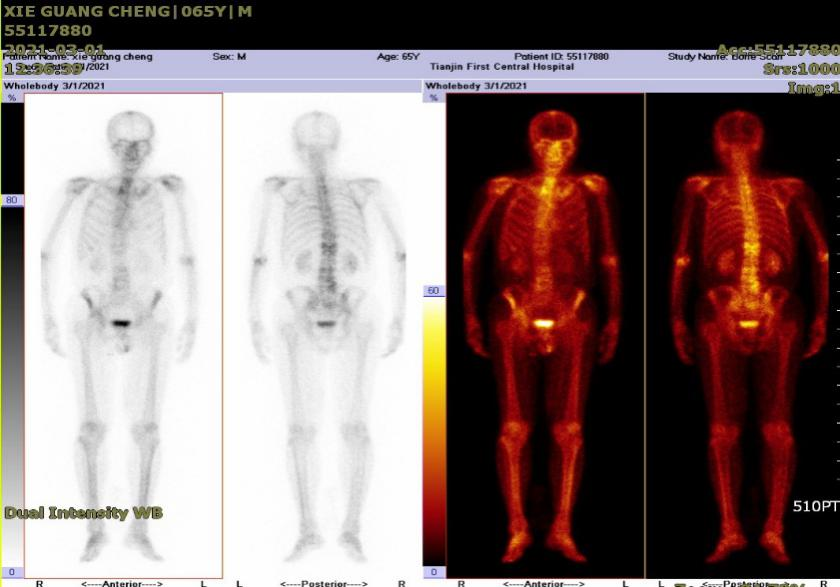
Task: Select the grayscale posterior whole-body image
Action: (322, 335)
